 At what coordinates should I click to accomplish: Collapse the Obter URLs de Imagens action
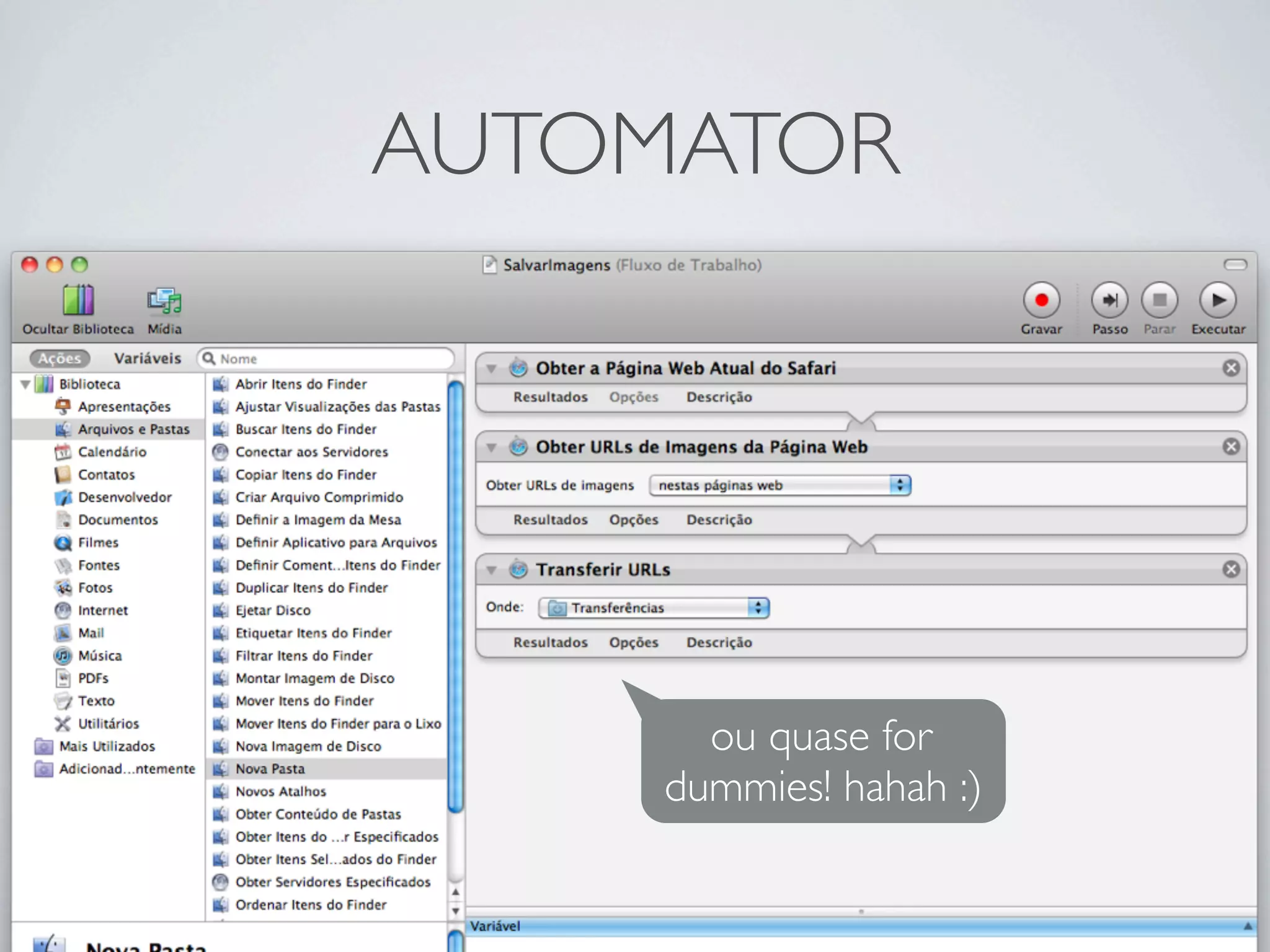coord(491,447)
